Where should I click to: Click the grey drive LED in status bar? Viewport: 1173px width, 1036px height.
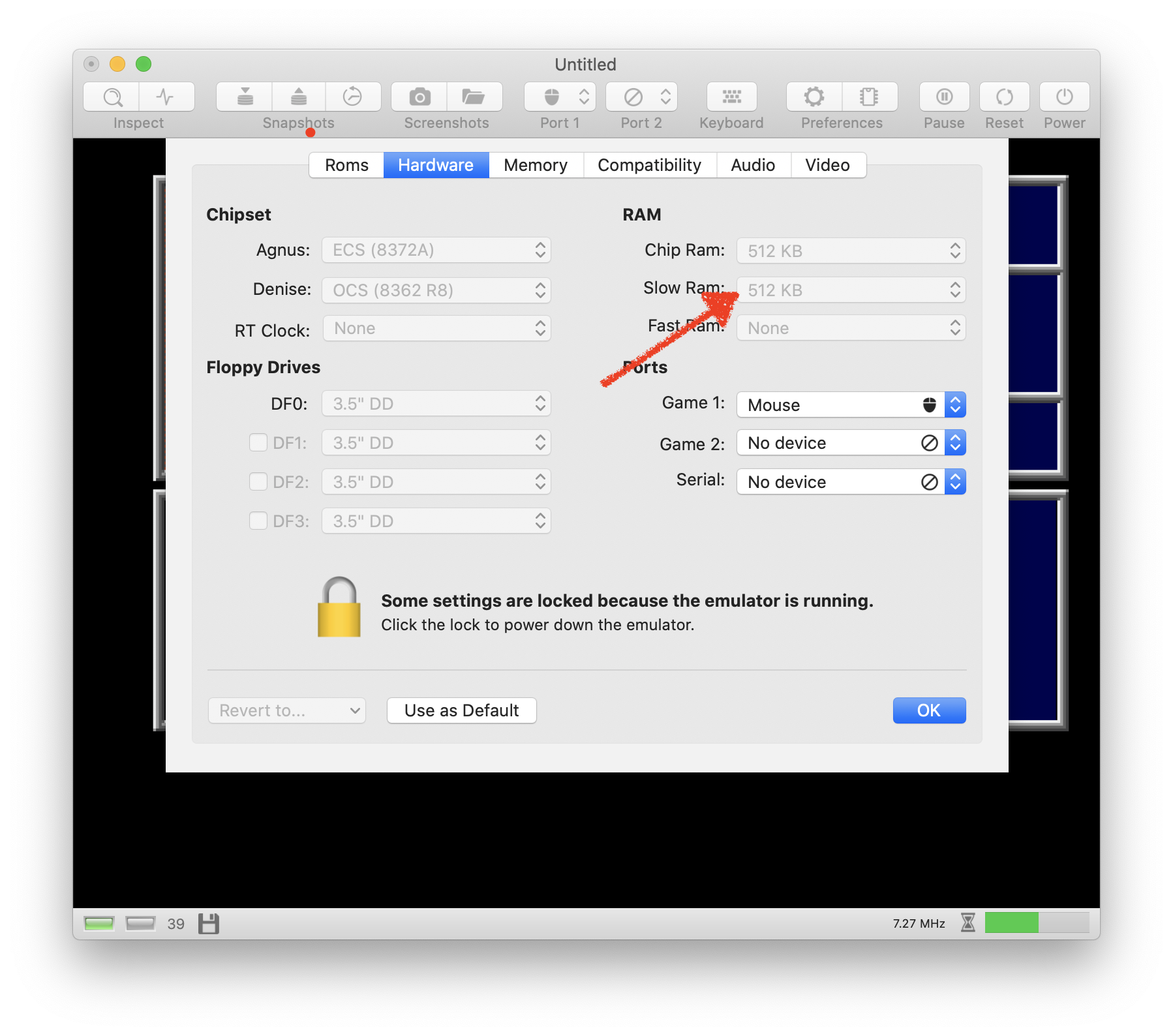pyautogui.click(x=140, y=923)
